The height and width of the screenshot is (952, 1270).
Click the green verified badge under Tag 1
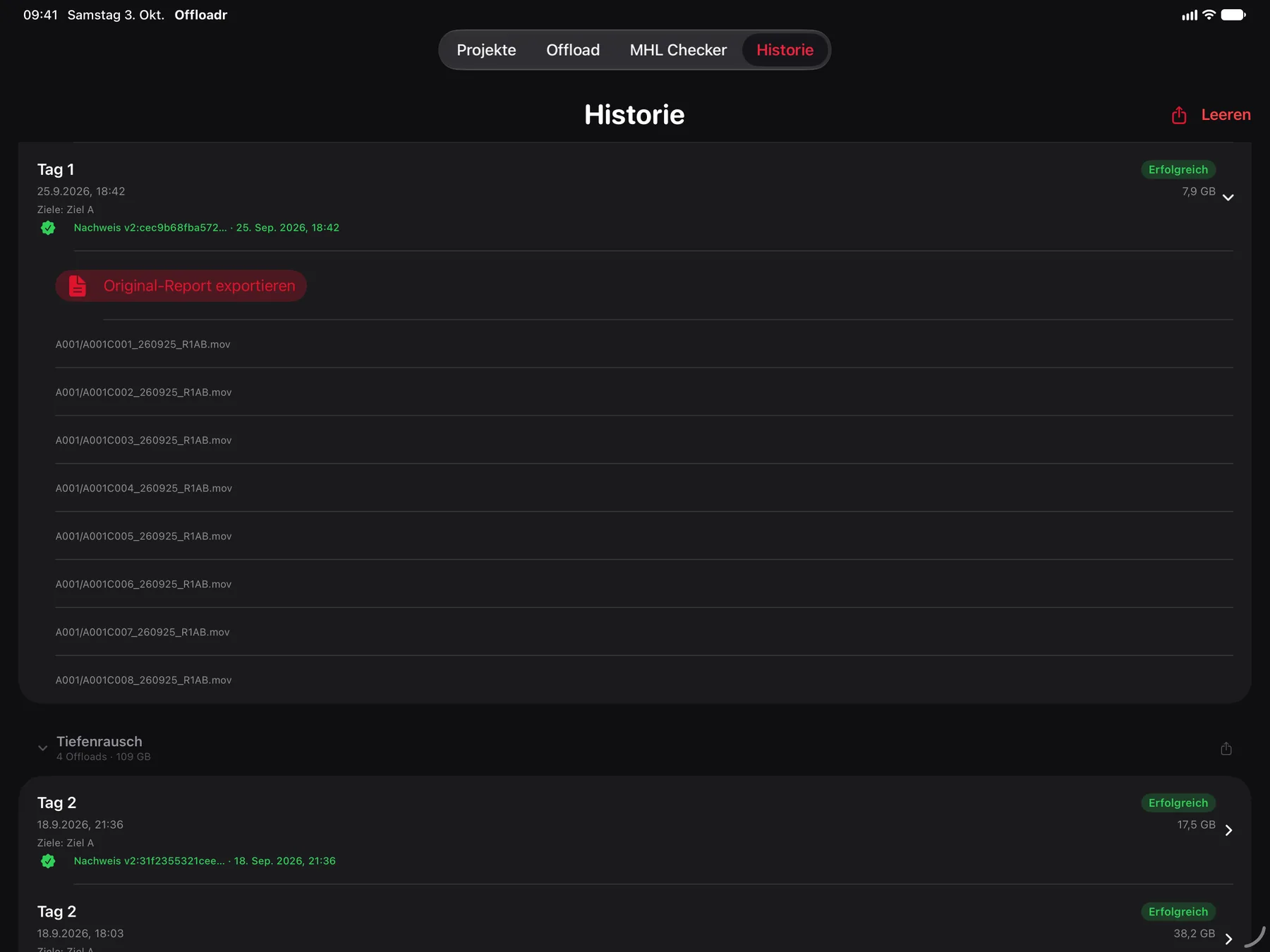click(48, 228)
